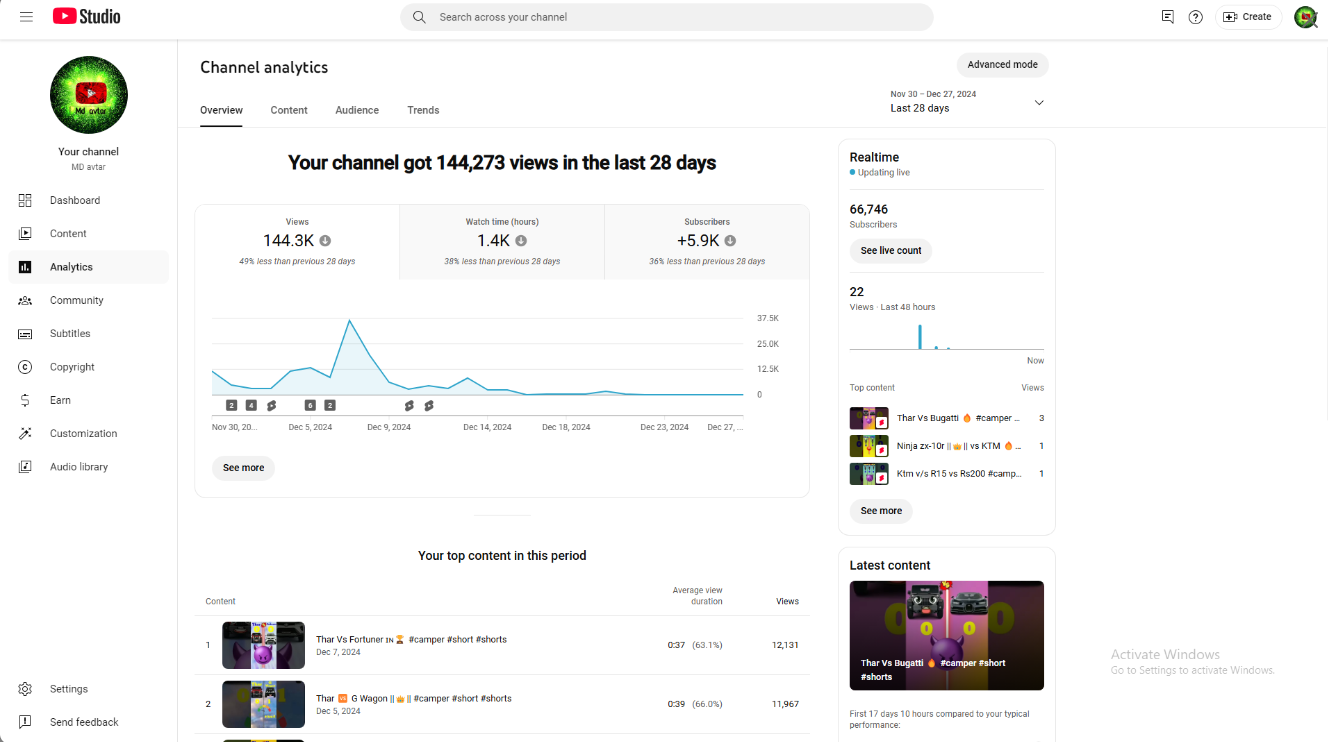1328x742 pixels.
Task: Switch to the Content analytics tab
Action: (x=289, y=110)
